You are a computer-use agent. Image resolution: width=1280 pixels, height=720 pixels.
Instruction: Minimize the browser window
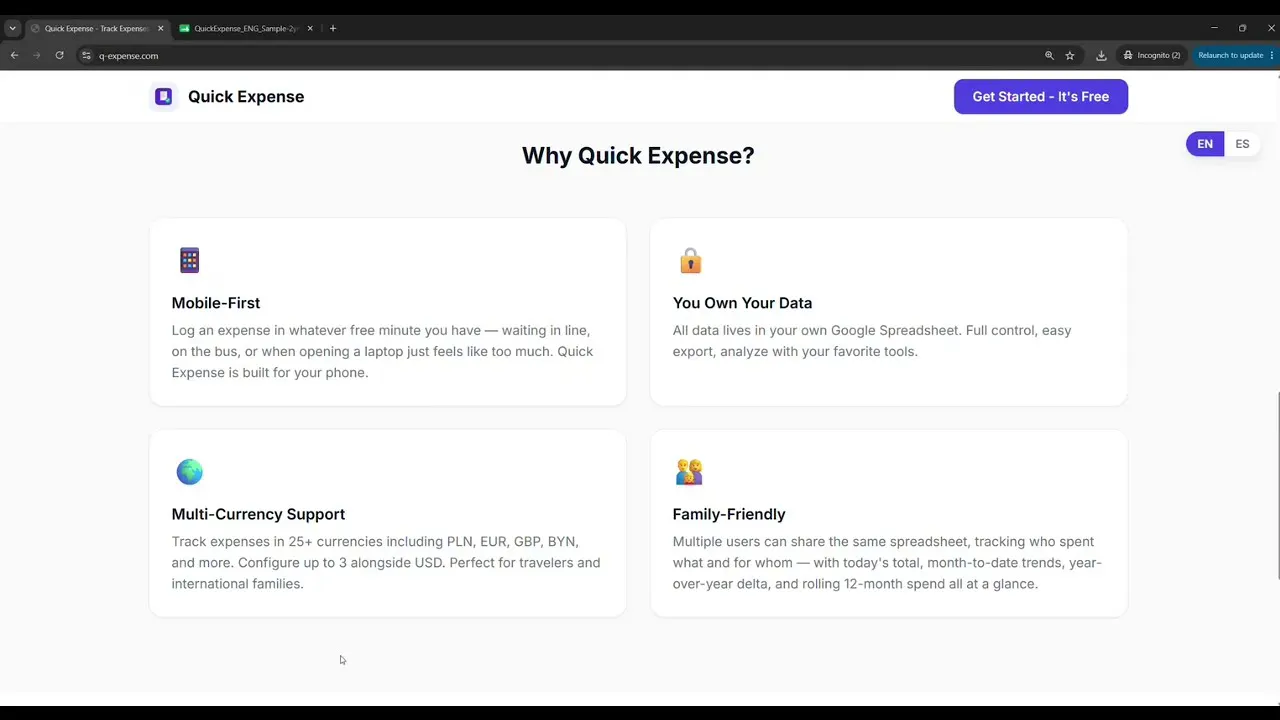pos(1214,28)
